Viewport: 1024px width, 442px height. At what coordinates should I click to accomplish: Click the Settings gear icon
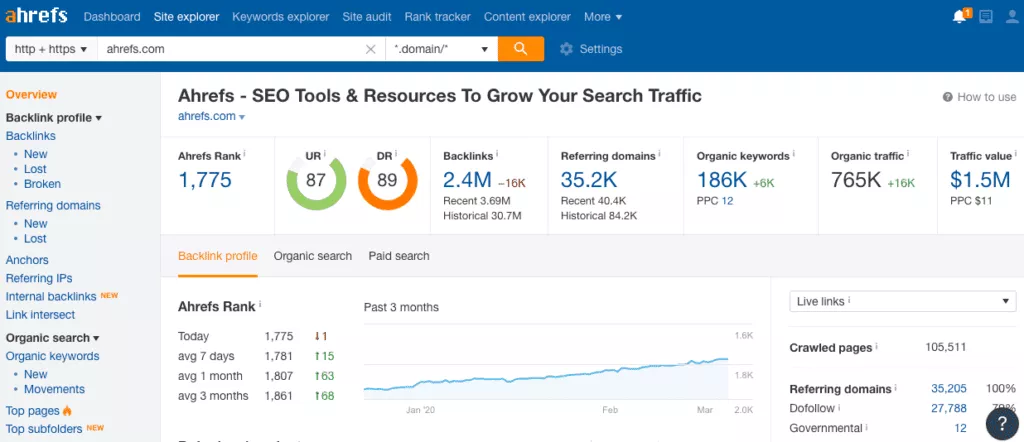[x=566, y=49]
